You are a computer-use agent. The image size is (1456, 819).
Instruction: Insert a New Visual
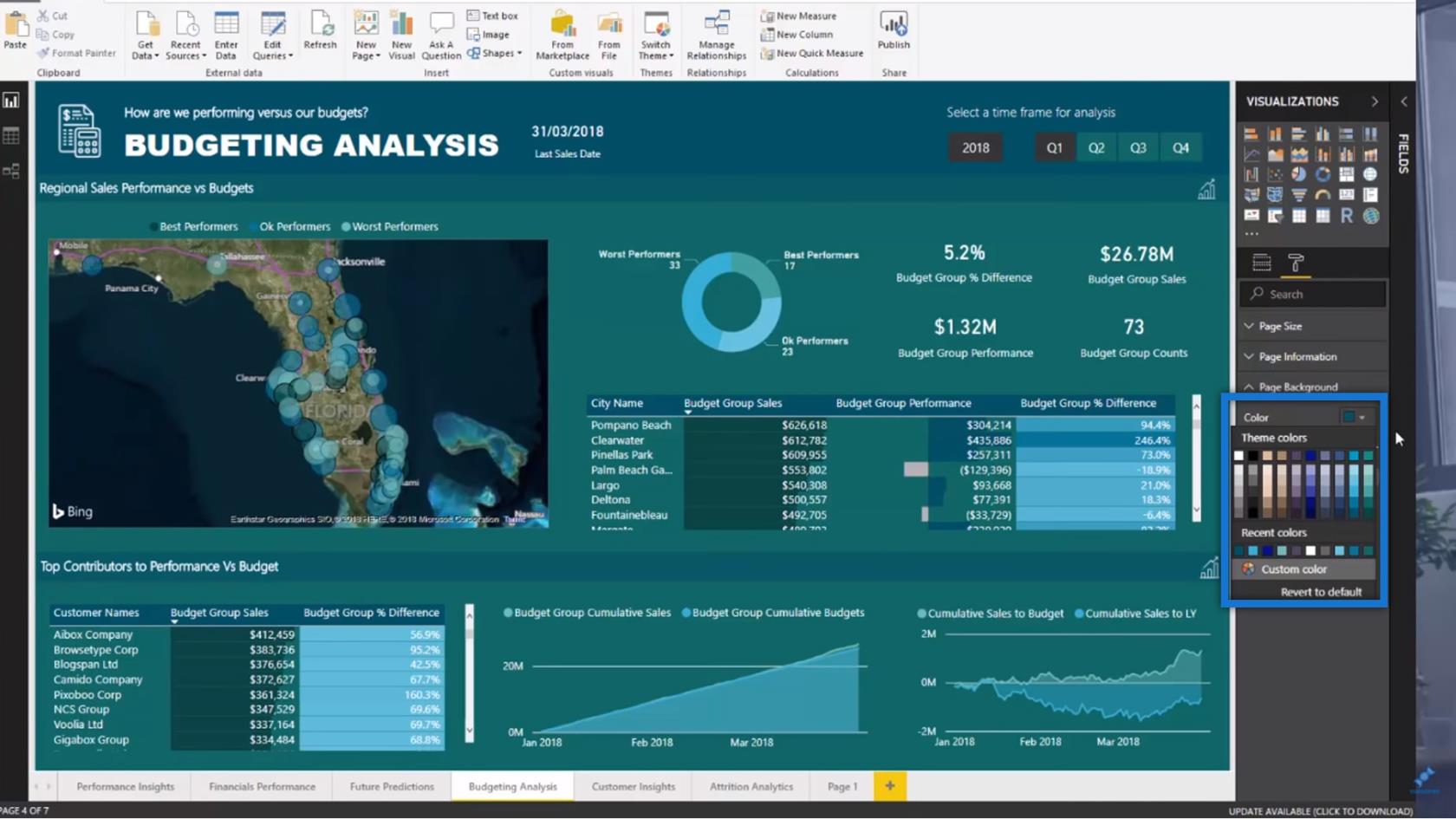tap(401, 36)
